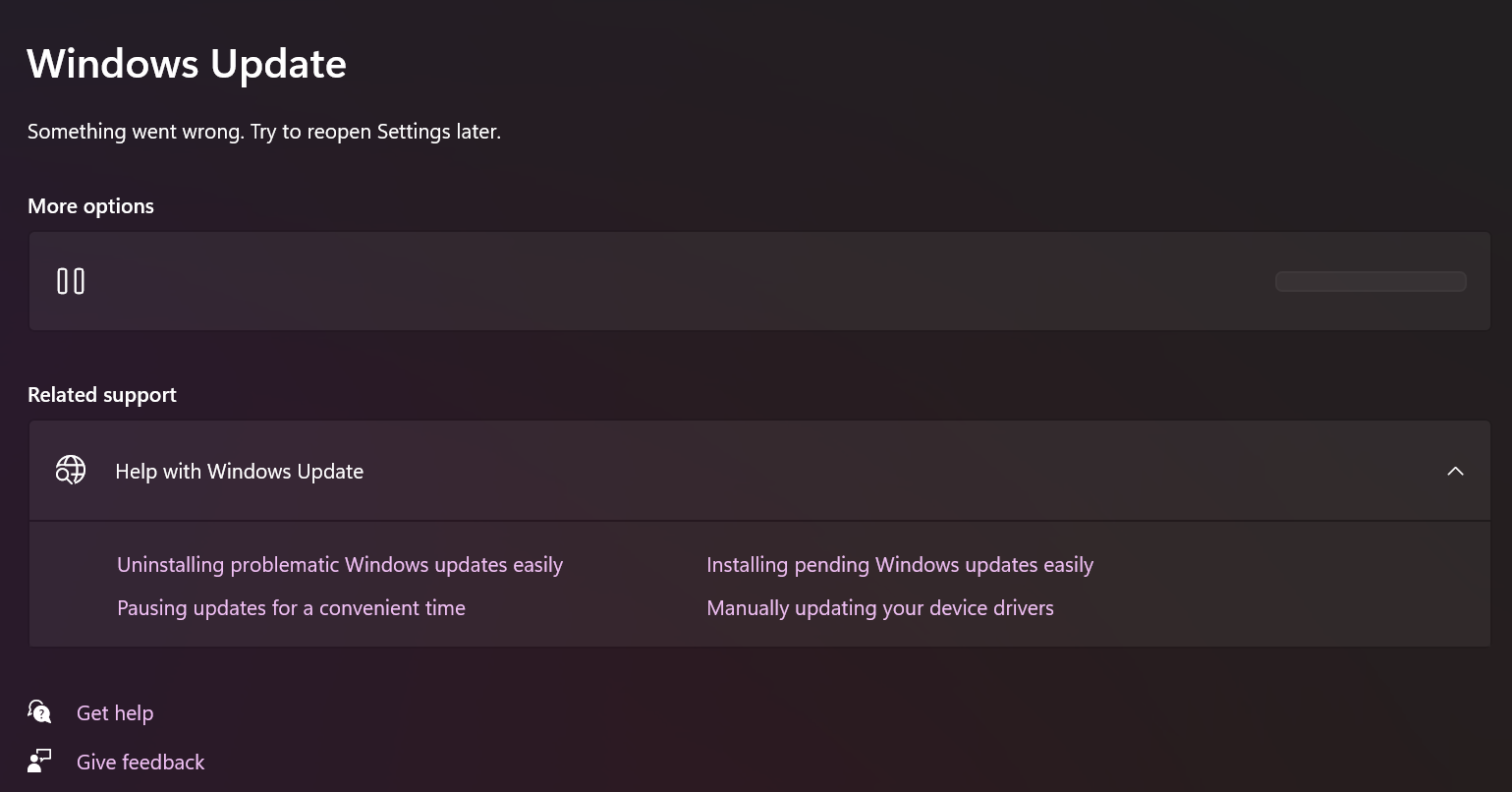Click the Give feedback person icon
Screen dimensions: 1512x792
pos(39,761)
